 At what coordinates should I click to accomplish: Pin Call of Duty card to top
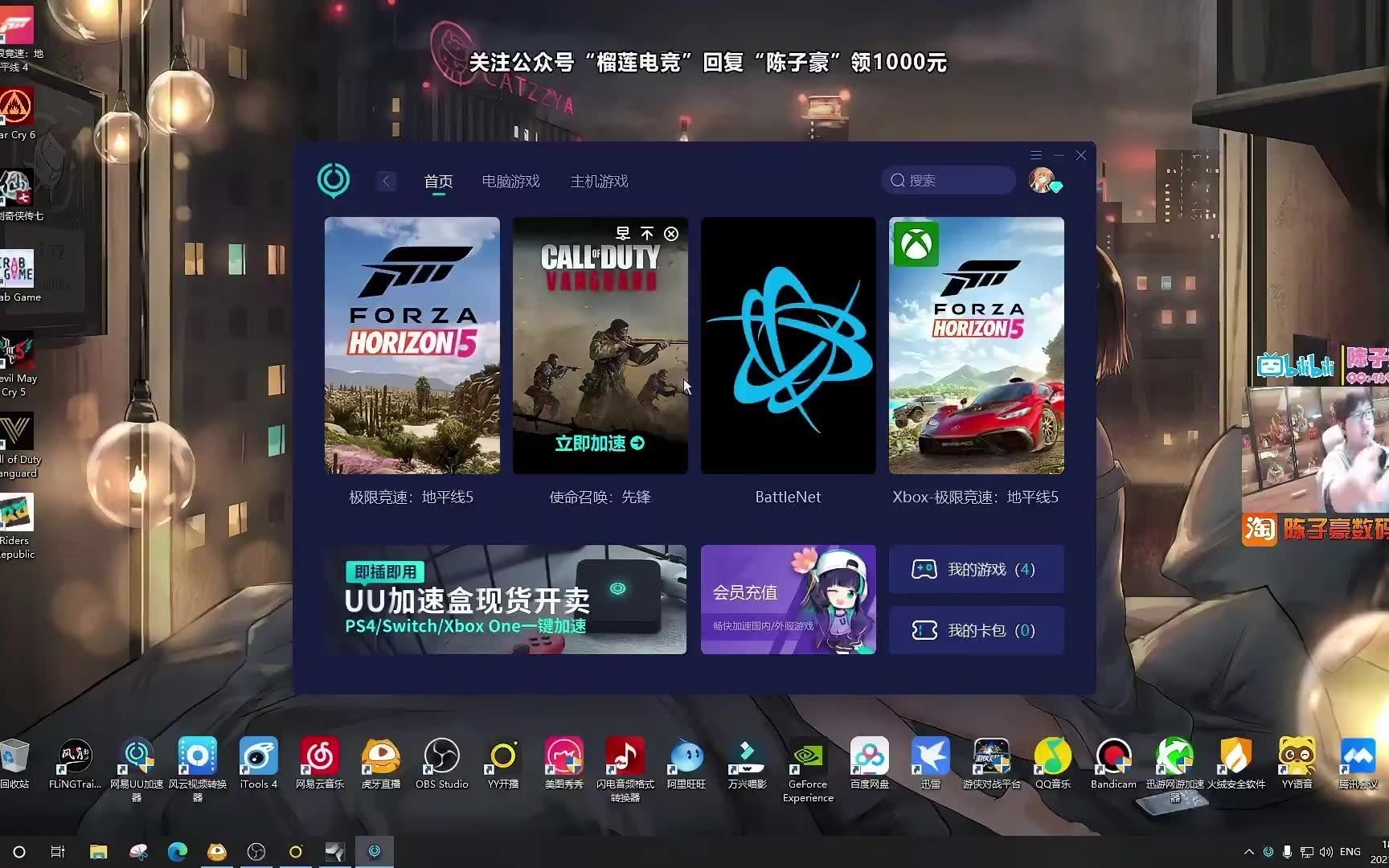(647, 234)
